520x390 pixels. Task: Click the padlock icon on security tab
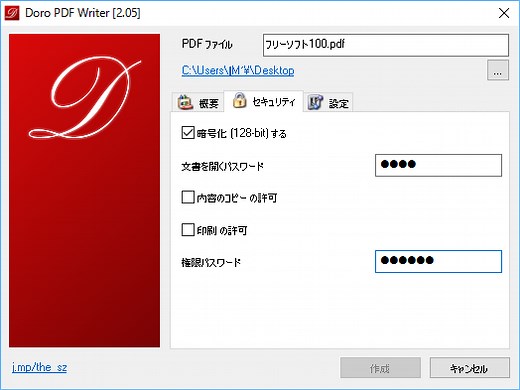pos(239,101)
